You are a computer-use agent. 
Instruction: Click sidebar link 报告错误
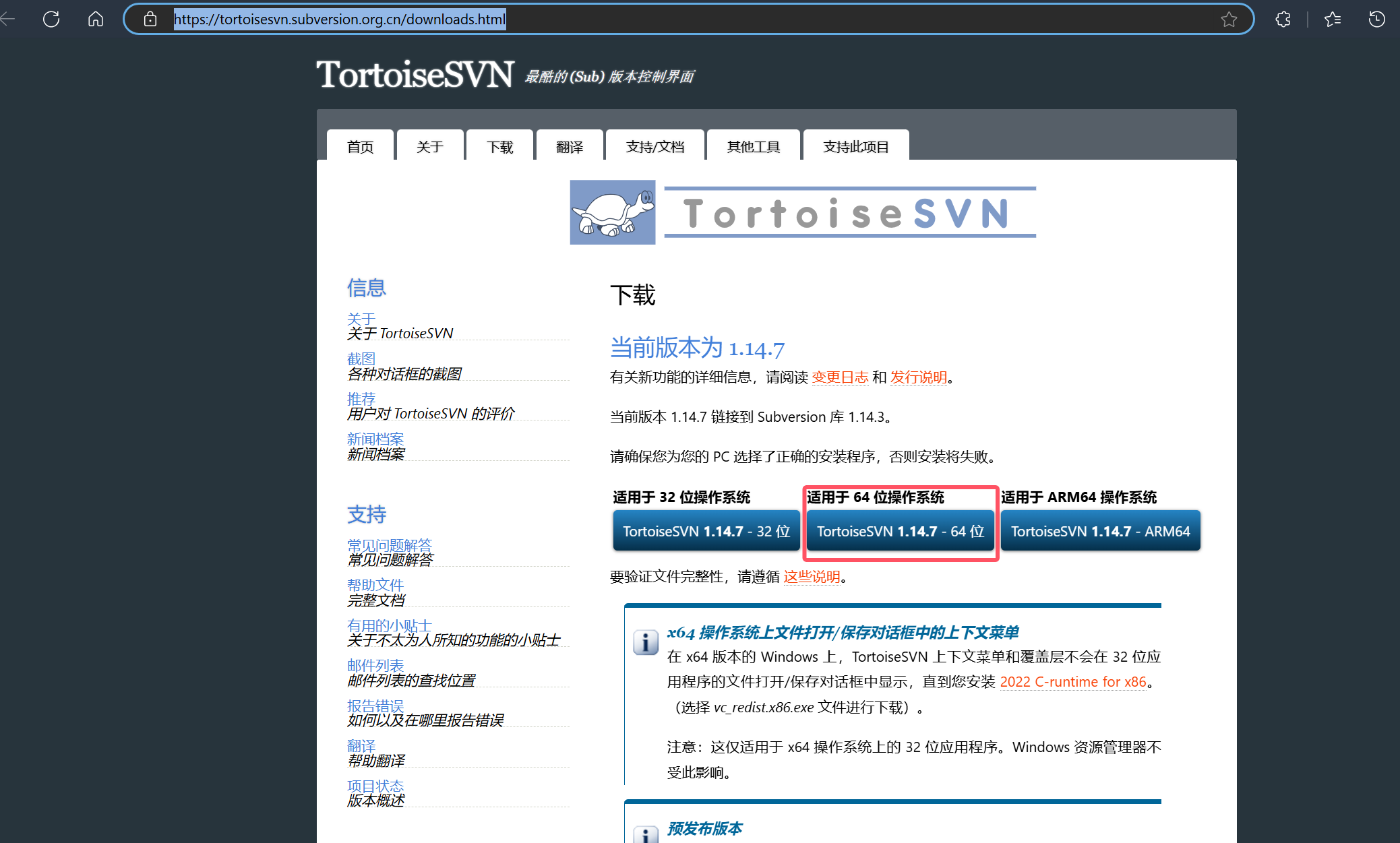(375, 706)
